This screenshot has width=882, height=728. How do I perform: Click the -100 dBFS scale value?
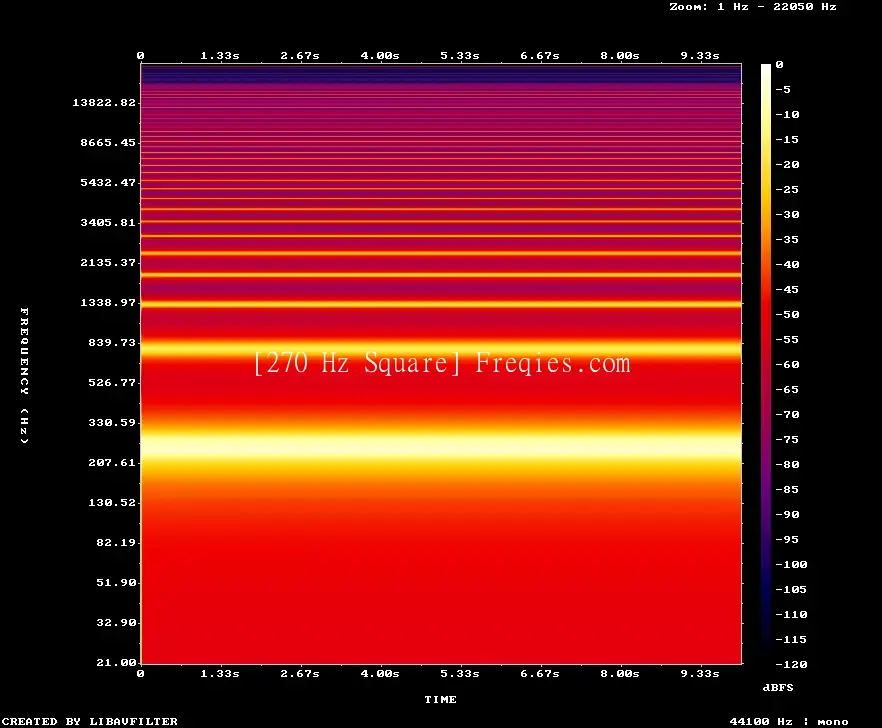click(791, 564)
